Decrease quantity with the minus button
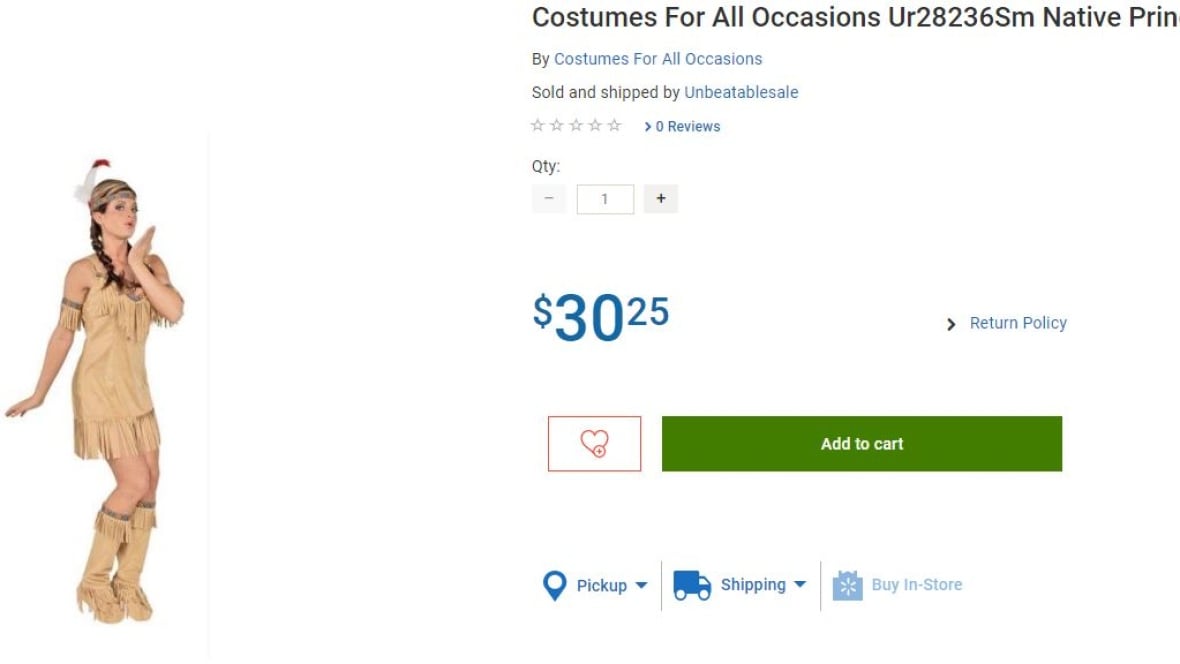 (548, 199)
